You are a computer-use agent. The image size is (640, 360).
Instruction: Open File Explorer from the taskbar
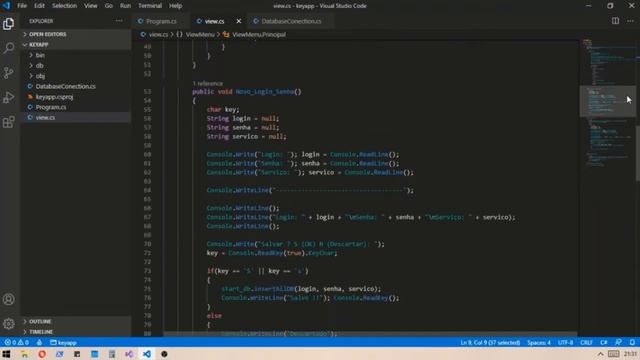click(24, 354)
